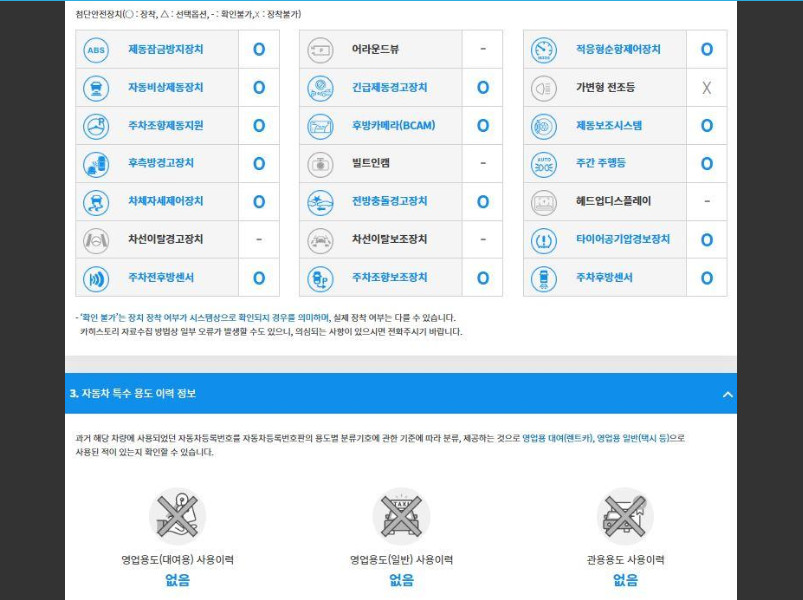Click the ABS 제동잠금방지장치 icon

pyautogui.click(x=96, y=49)
